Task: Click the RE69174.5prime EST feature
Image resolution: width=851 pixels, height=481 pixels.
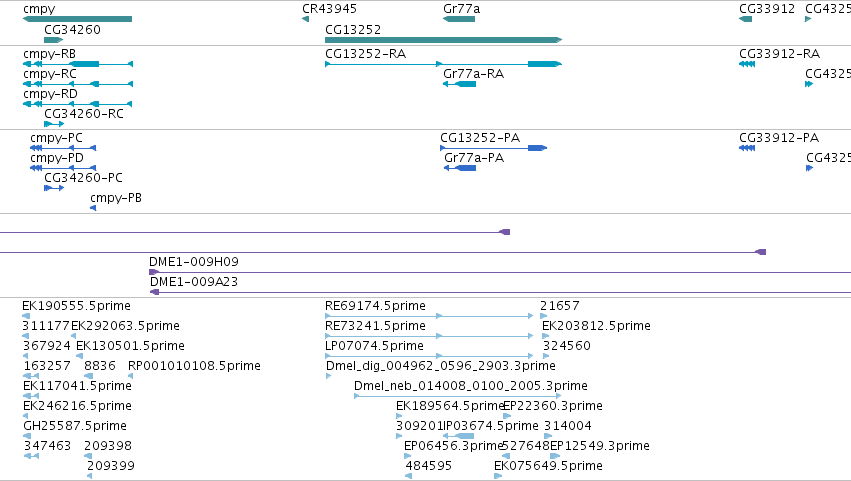Action: tap(429, 315)
